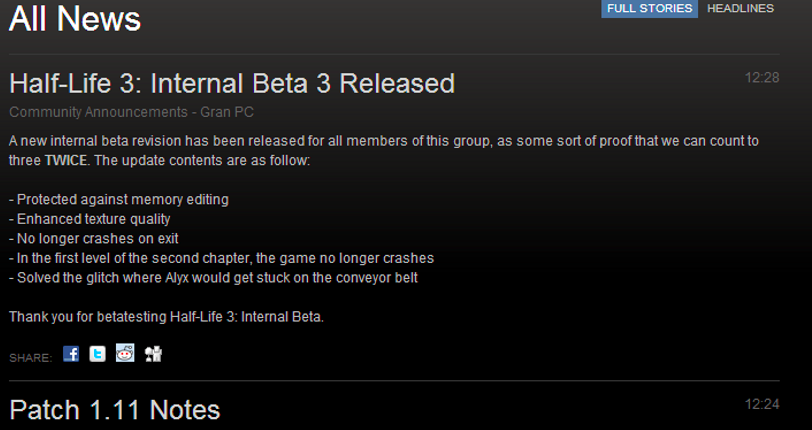812x430 pixels.
Task: Click the 12:24 timestamp
Action: [x=762, y=405]
